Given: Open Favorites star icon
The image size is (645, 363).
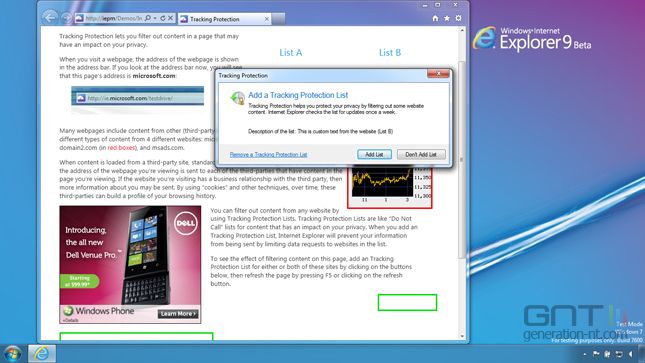Looking at the screenshot, I should coord(447,19).
